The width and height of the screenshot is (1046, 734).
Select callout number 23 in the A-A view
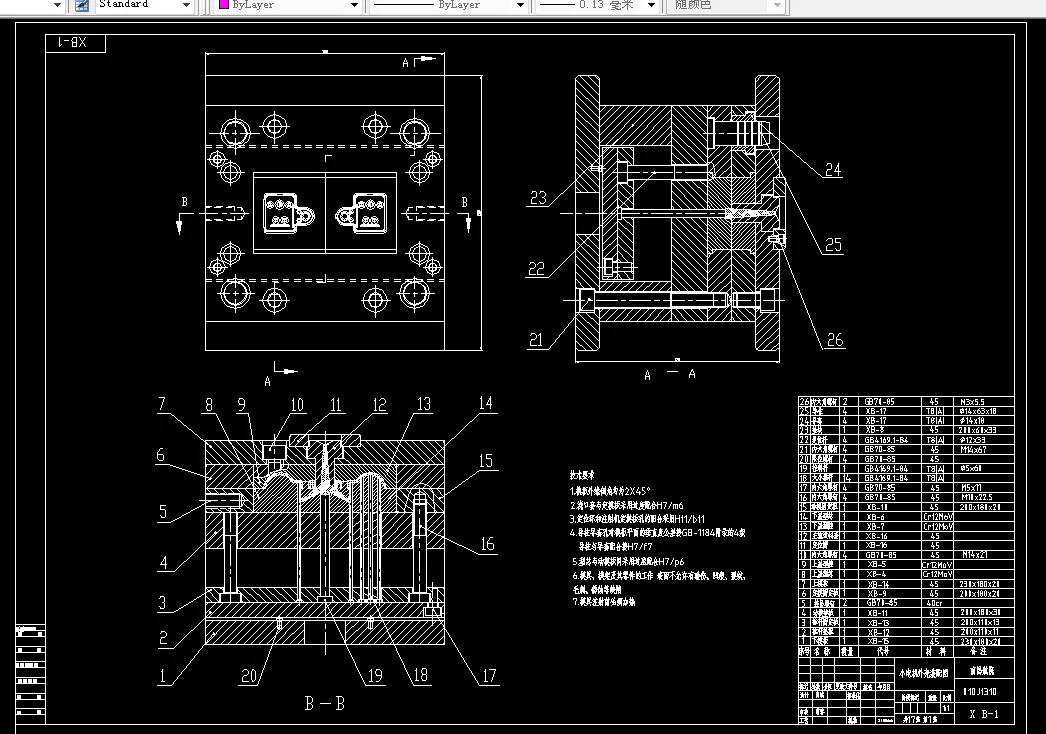click(538, 198)
